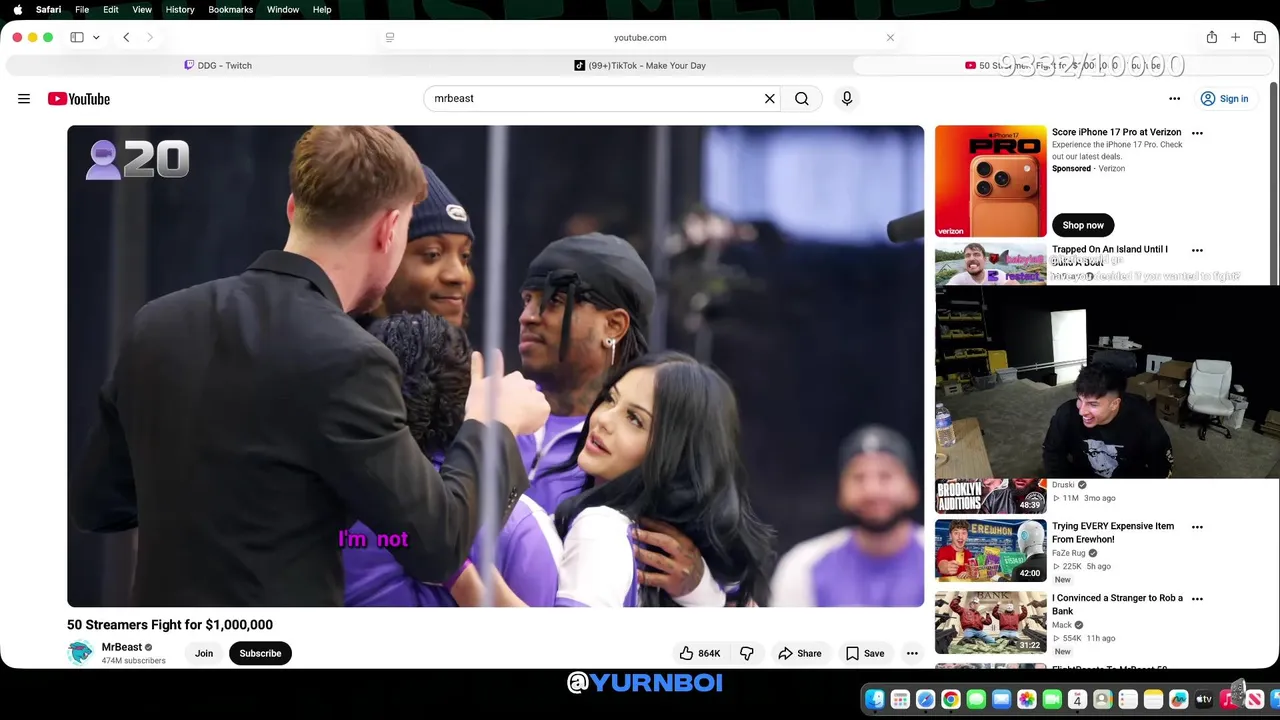Open Apple TV from the Dock
The image size is (1280, 720).
1204,699
